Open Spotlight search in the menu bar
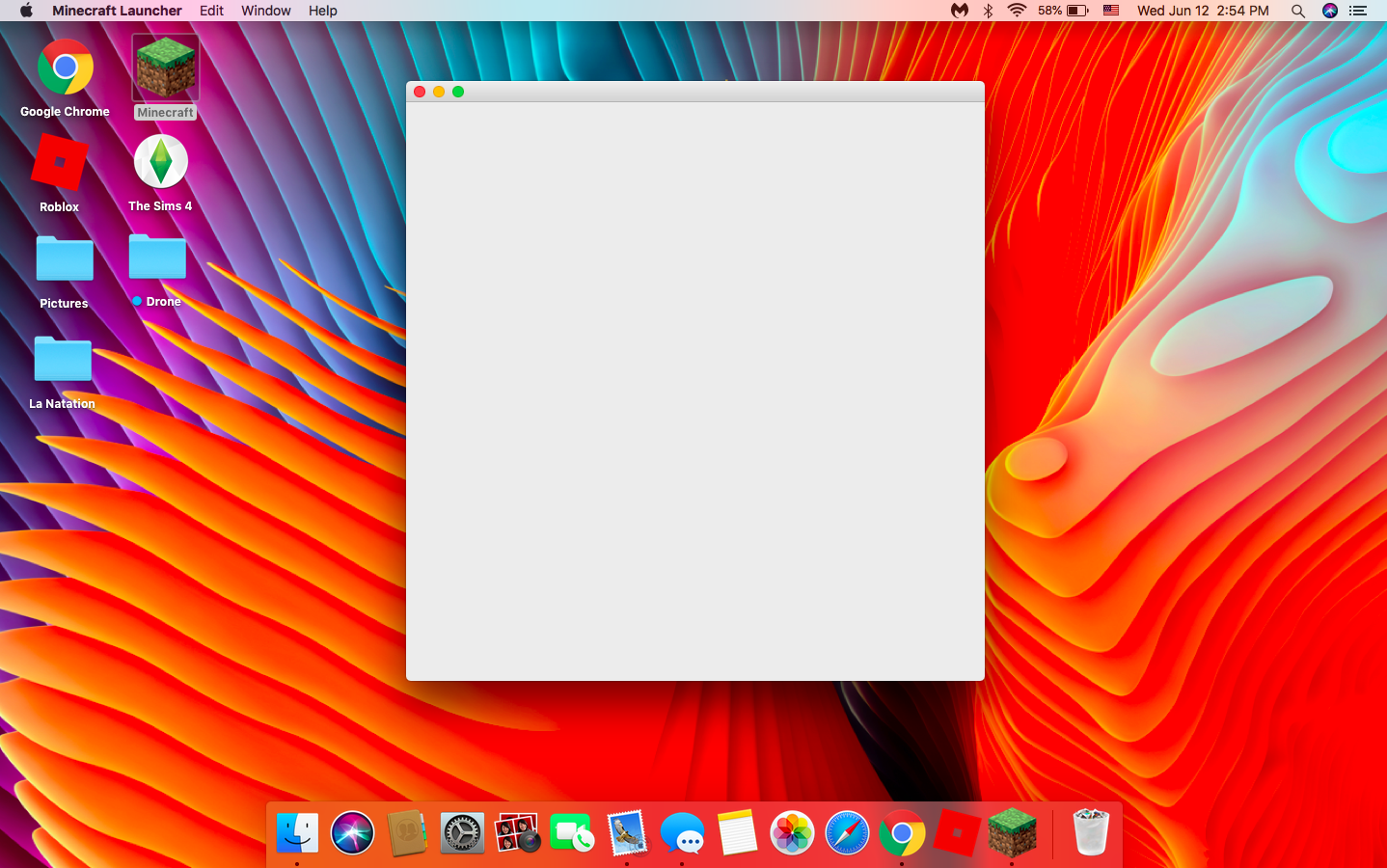Screen dimensions: 1387x868 click(1298, 11)
